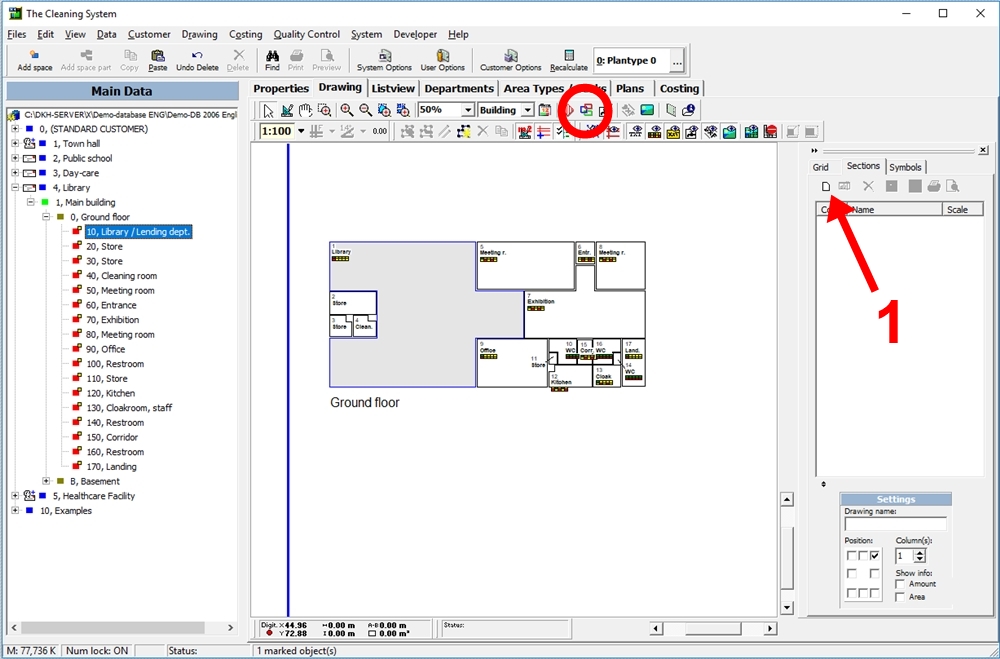Screen dimensions: 1000x659
Task: Click the info cursor icon in drawing toolbar
Action: pyautogui.click(x=688, y=110)
